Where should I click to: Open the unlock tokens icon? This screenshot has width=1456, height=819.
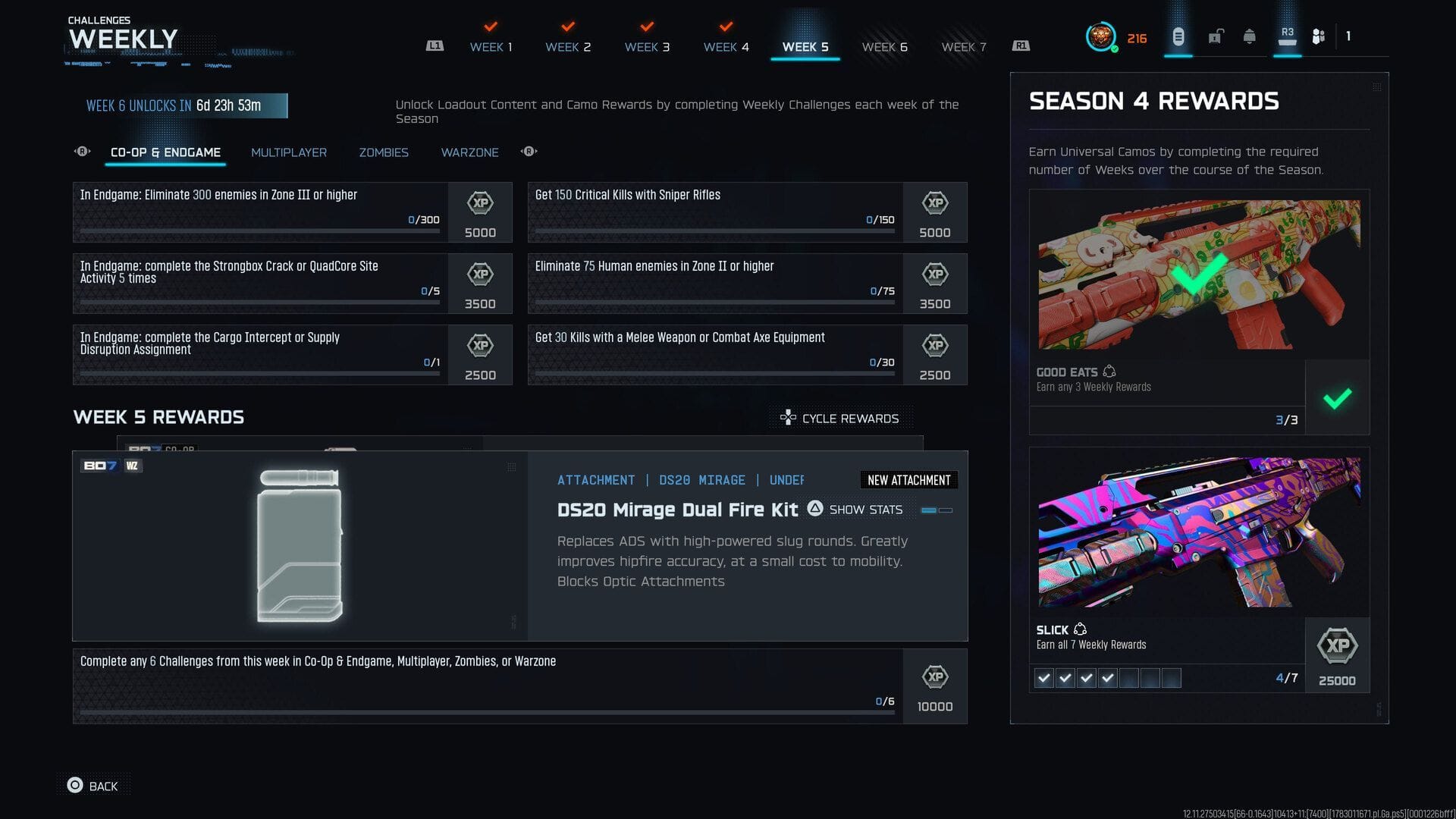[x=1216, y=36]
